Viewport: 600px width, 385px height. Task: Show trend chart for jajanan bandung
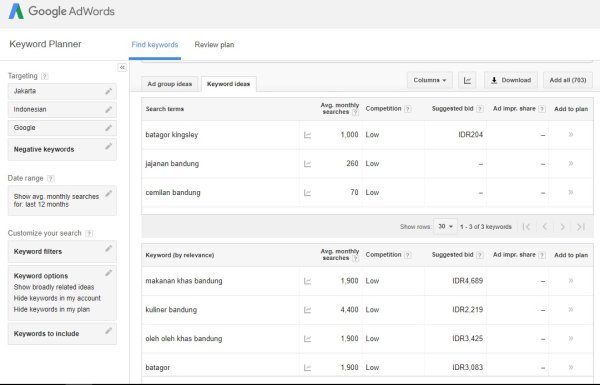307,164
